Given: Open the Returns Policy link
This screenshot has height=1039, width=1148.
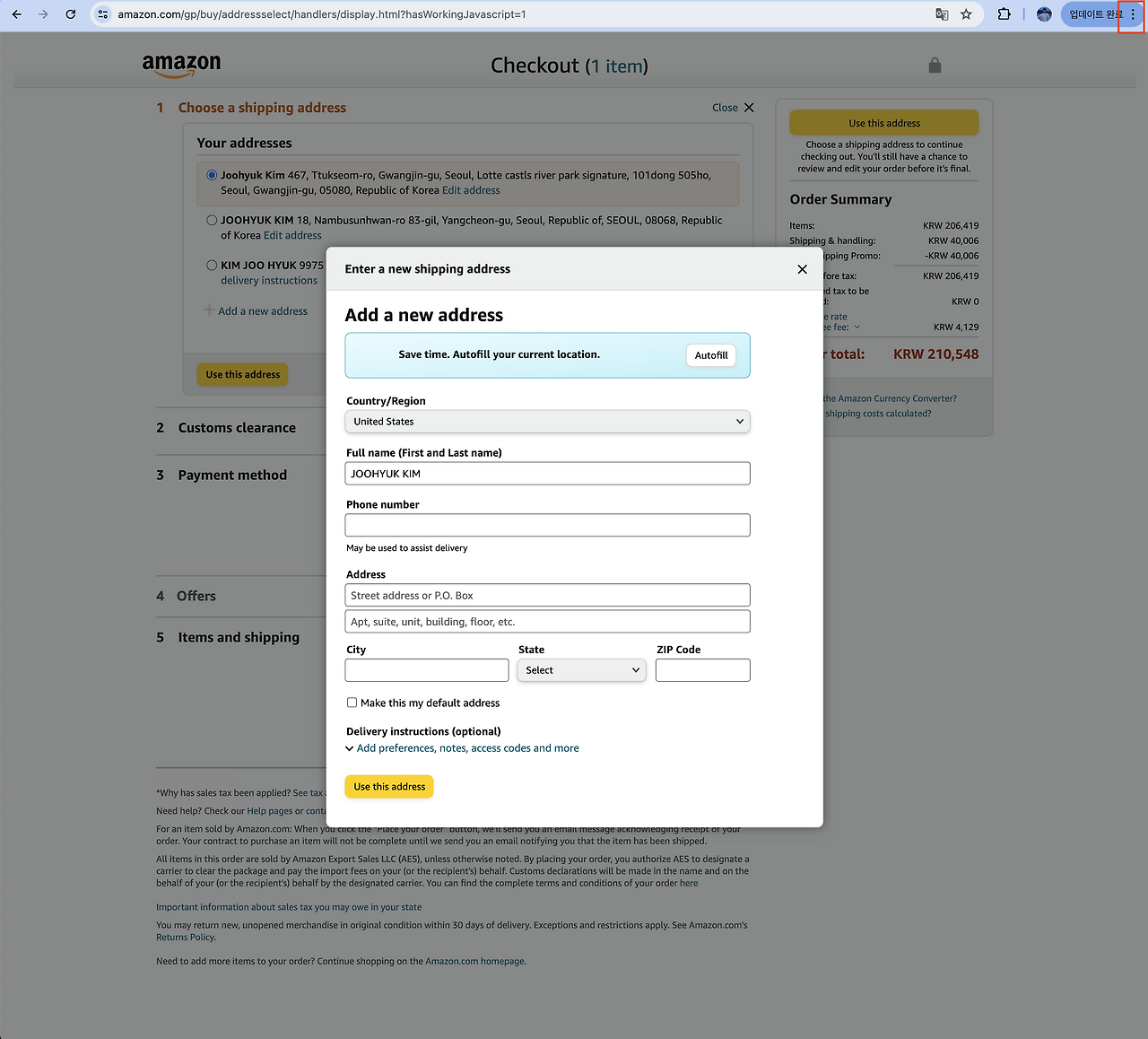Looking at the screenshot, I should (186, 938).
